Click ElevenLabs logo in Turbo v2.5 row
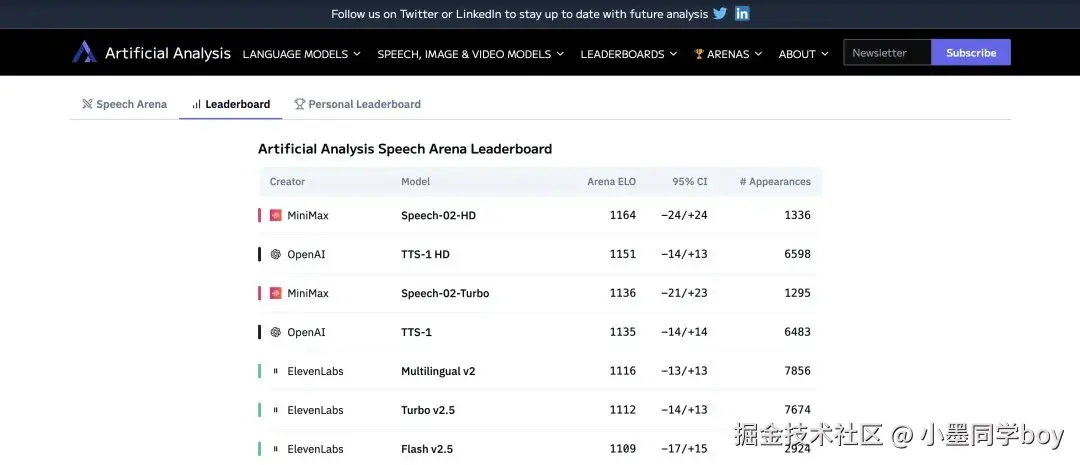Screen dimensions: 1080x465 (276, 410)
